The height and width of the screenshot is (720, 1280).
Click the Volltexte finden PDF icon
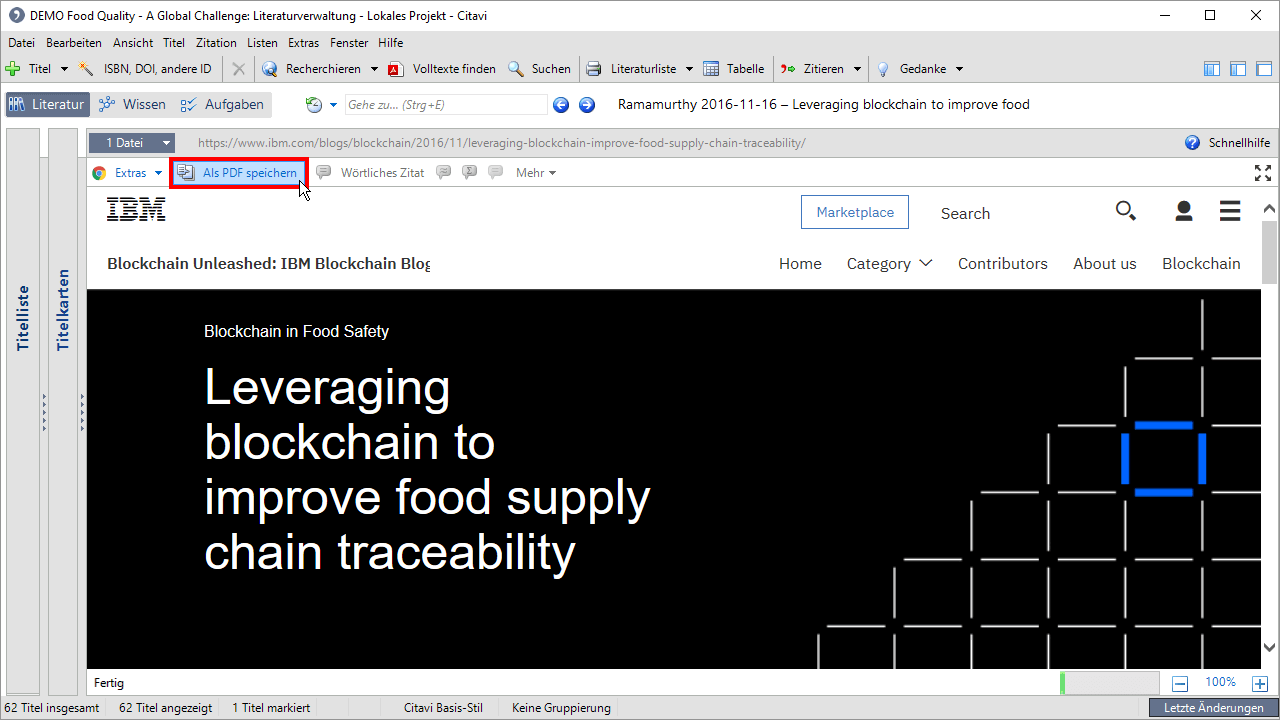(x=396, y=69)
